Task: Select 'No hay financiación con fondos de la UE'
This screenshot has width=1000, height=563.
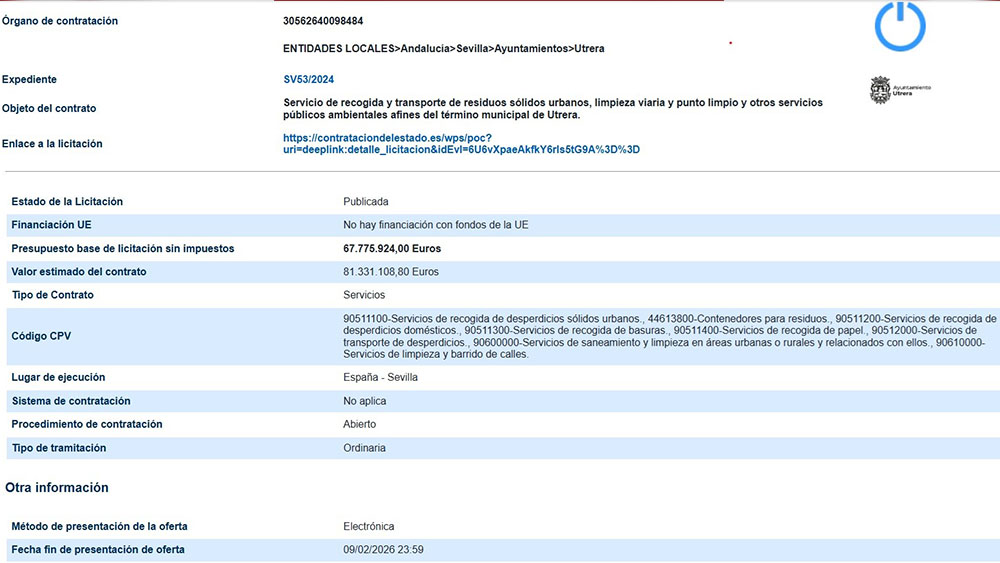Action: [436, 225]
